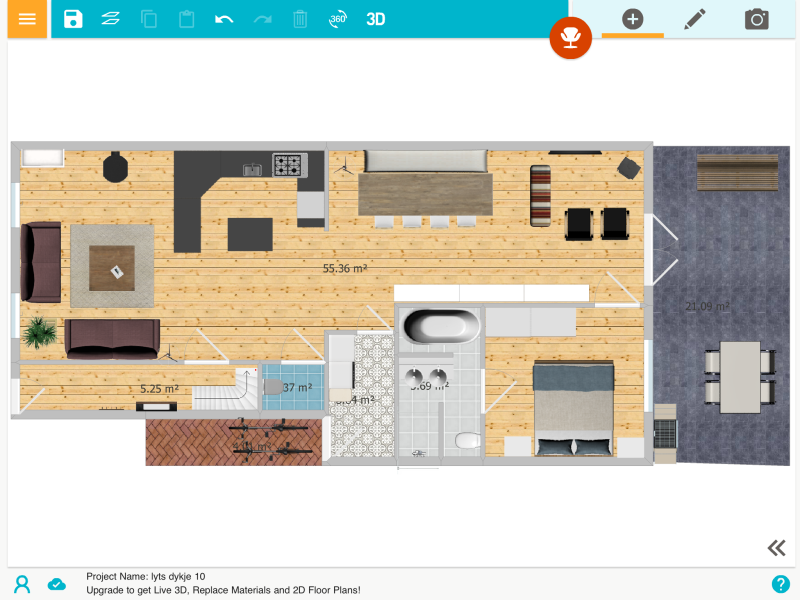Open the 360 panorama view
Image resolution: width=800 pixels, height=600 pixels.
[337, 19]
